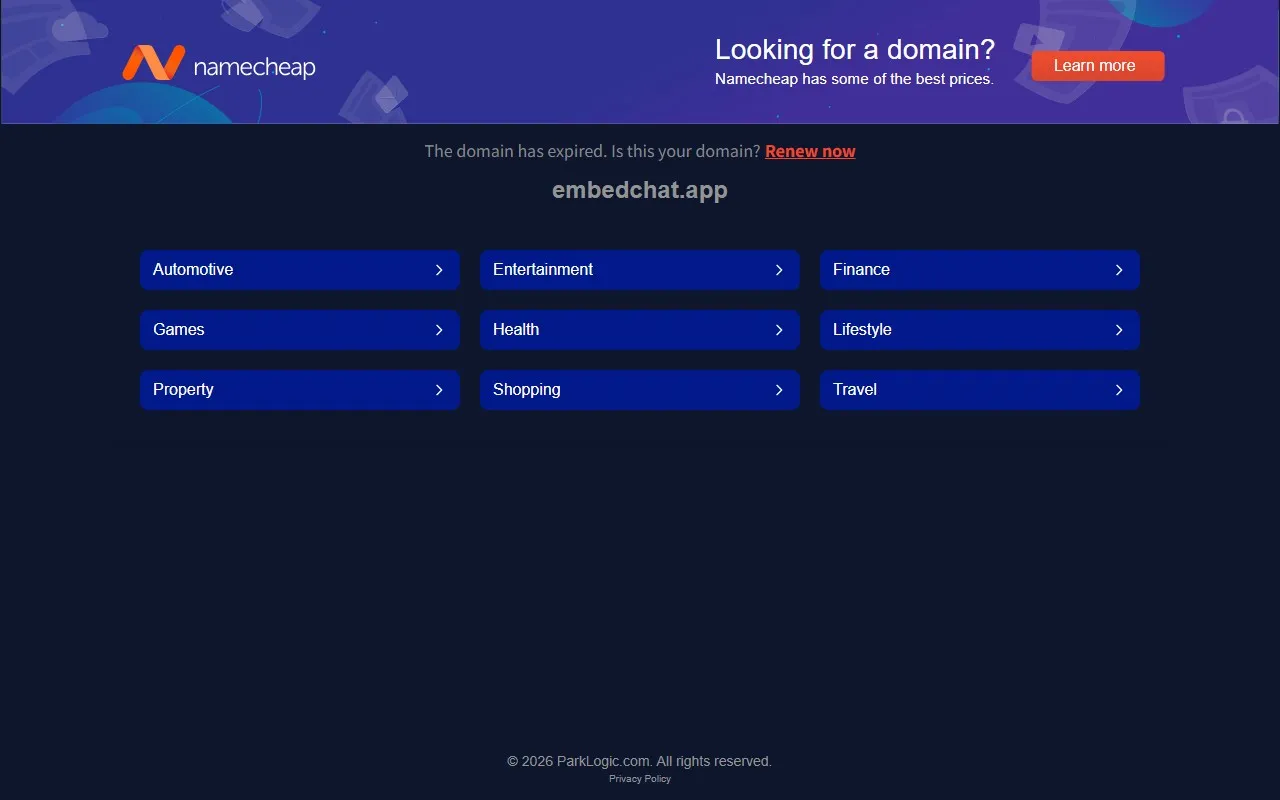
Task: Expand the Travel category chevron
Action: tap(1118, 389)
